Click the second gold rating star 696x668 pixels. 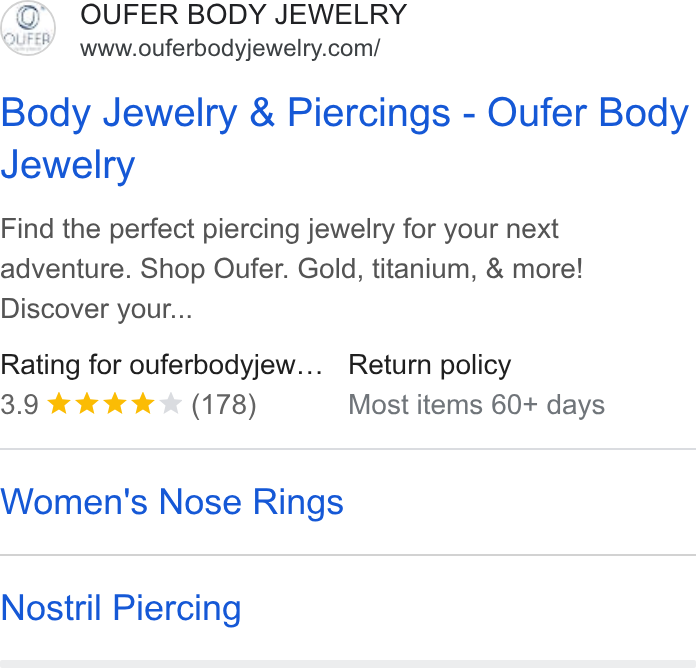87,403
